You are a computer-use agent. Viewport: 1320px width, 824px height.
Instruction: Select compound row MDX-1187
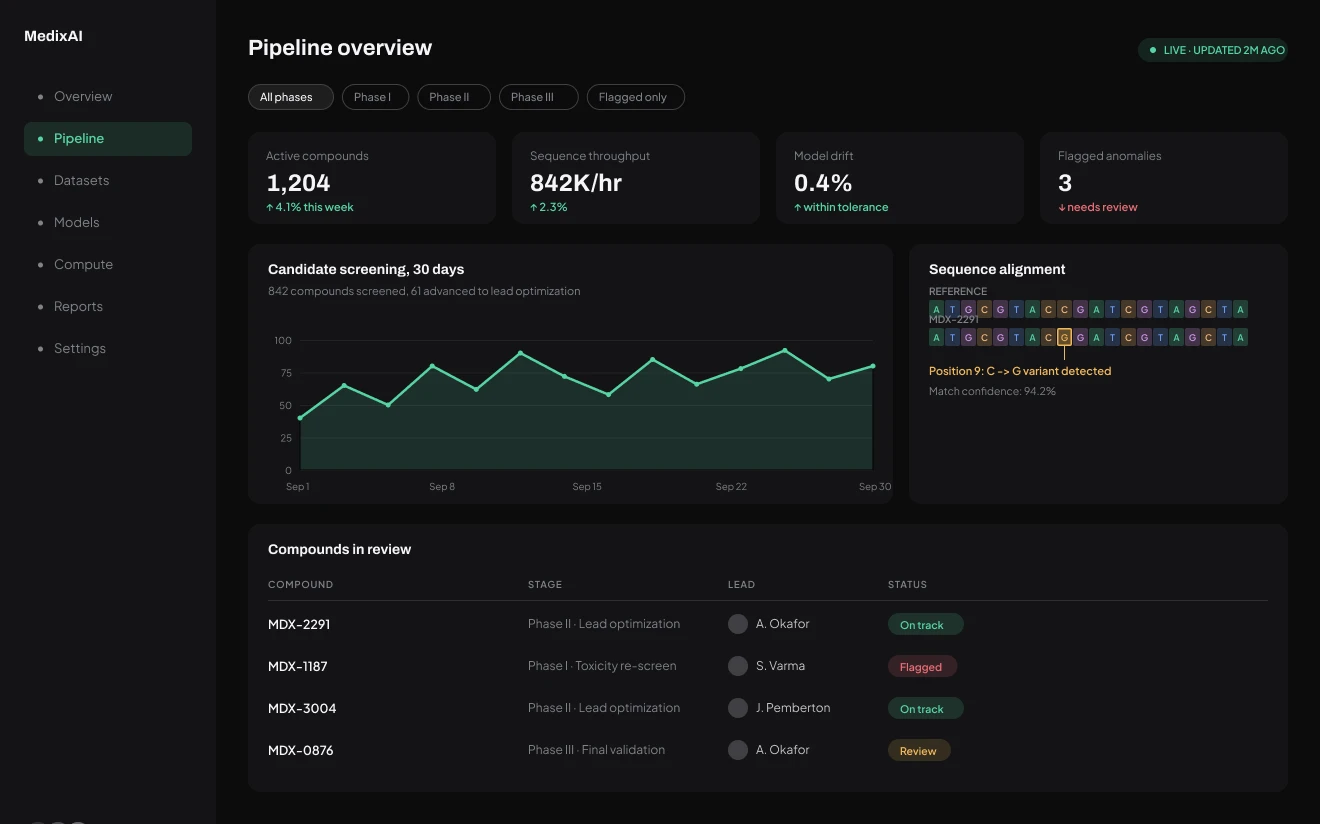tap(768, 666)
